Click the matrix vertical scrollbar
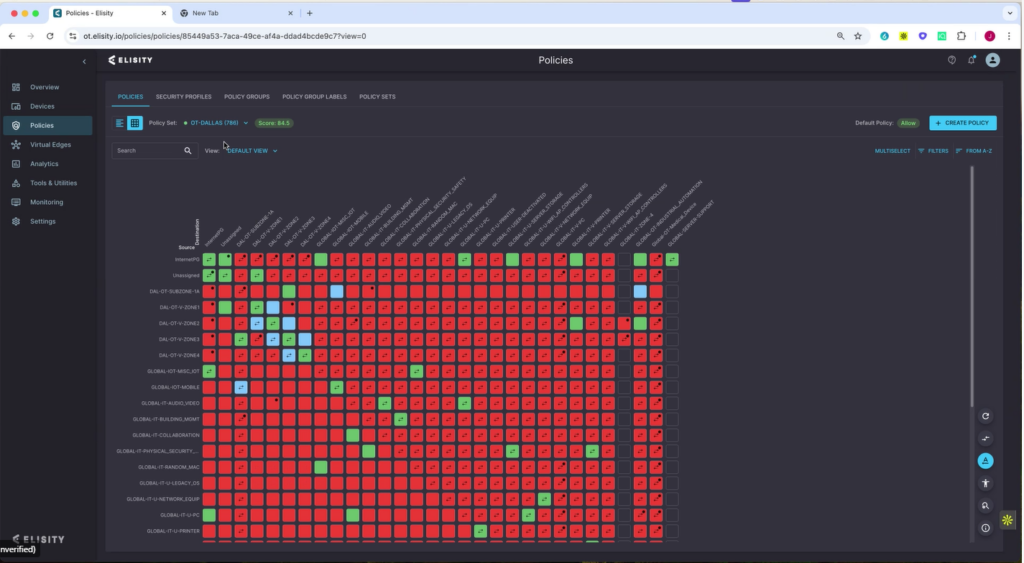 (x=972, y=286)
